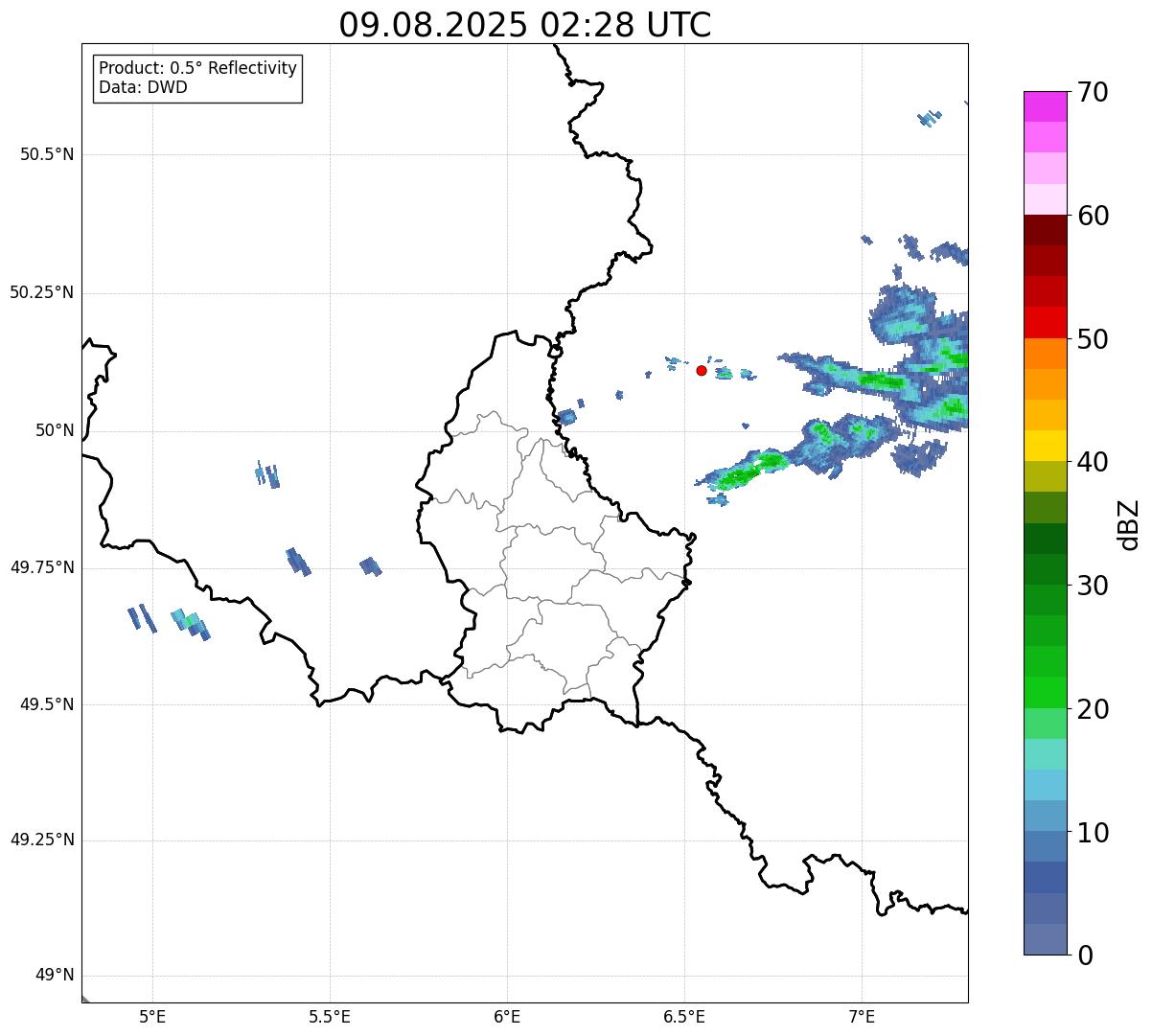Click the 50.25°N latitude label

42,292
